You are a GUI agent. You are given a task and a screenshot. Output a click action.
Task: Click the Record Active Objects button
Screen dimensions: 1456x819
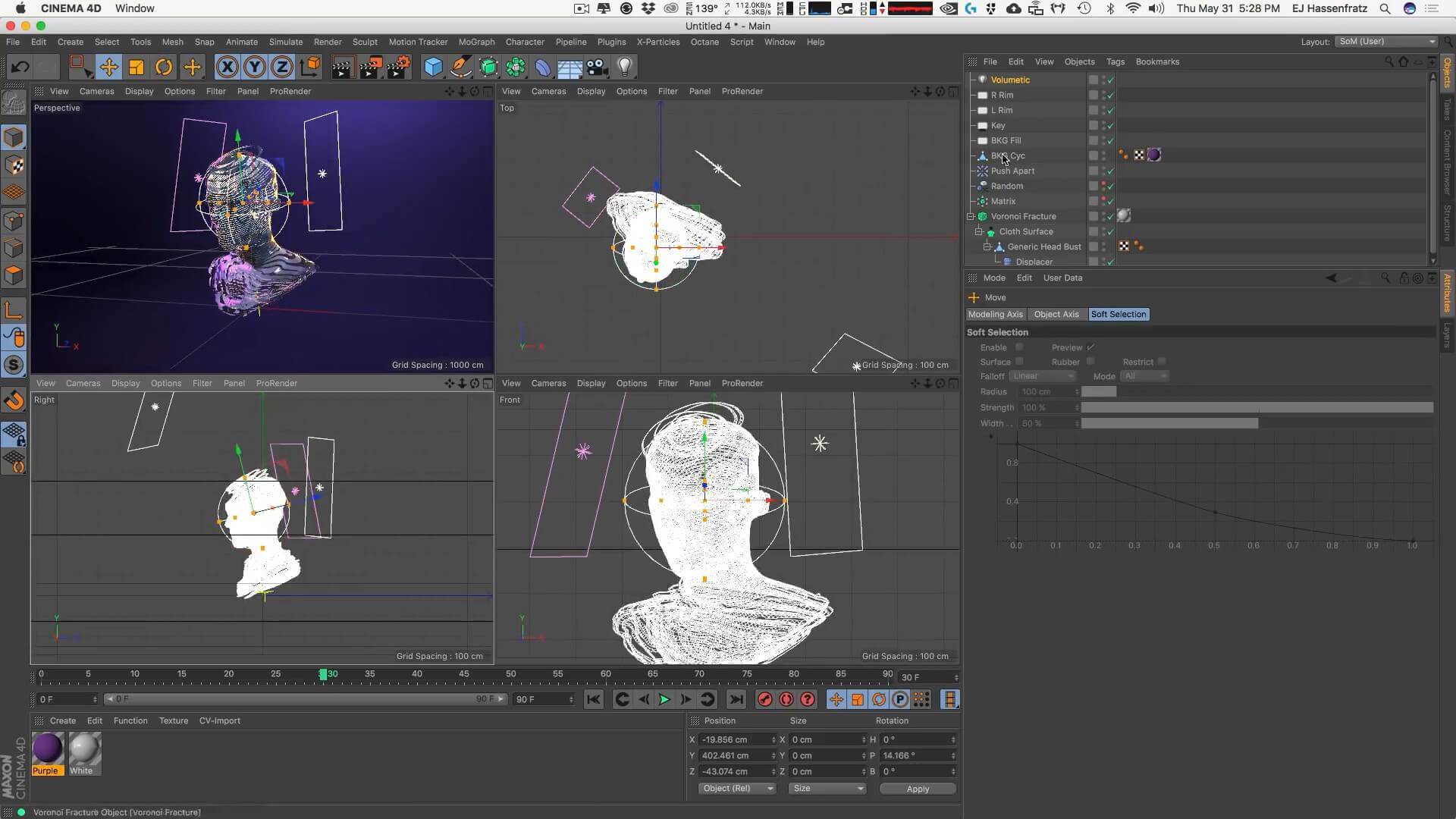pyautogui.click(x=764, y=699)
